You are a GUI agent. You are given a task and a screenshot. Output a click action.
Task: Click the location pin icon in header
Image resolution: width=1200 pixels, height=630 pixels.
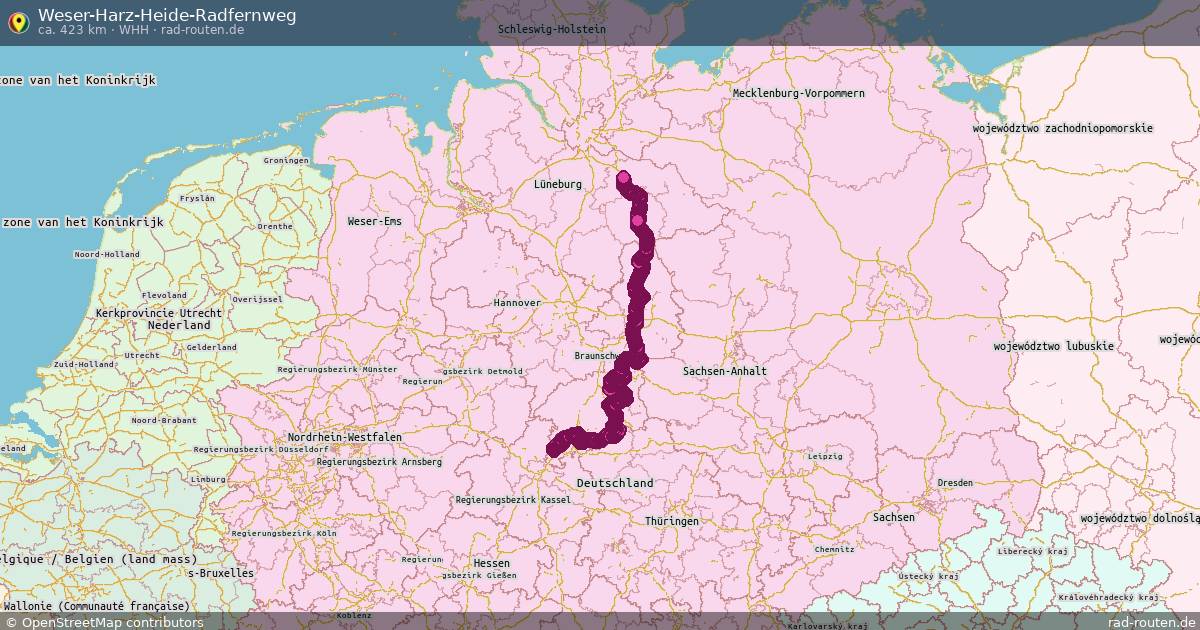pyautogui.click(x=18, y=20)
